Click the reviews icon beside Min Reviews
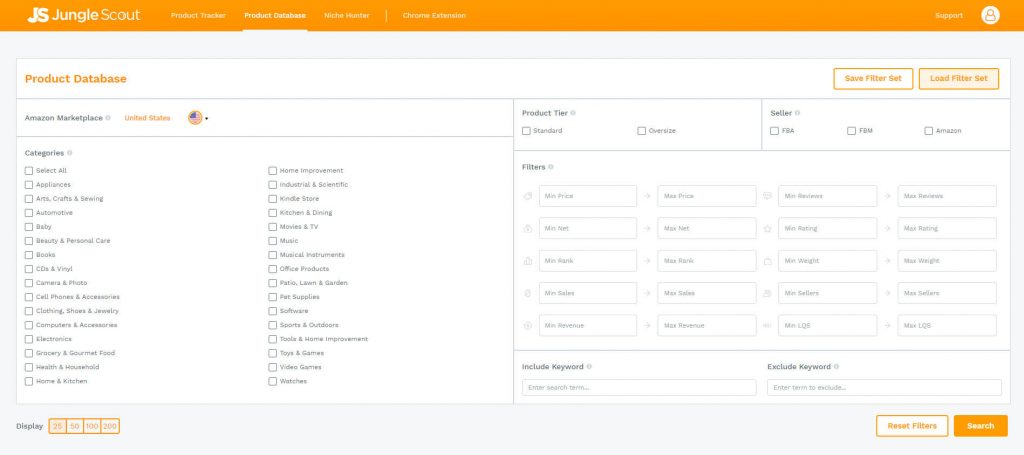The image size is (1024, 455). point(767,196)
